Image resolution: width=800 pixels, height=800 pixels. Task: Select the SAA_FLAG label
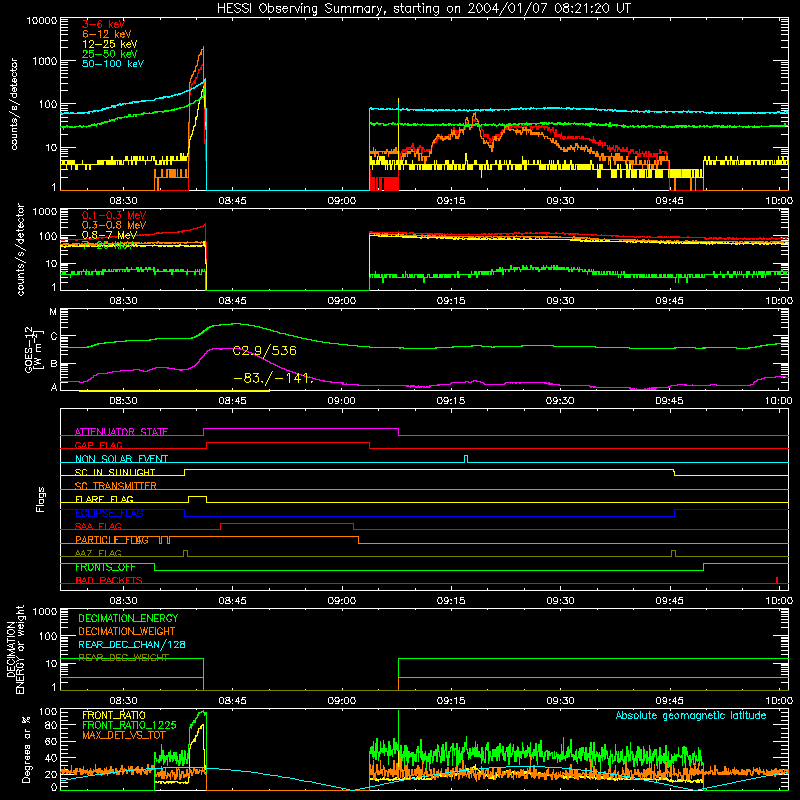(x=98, y=527)
